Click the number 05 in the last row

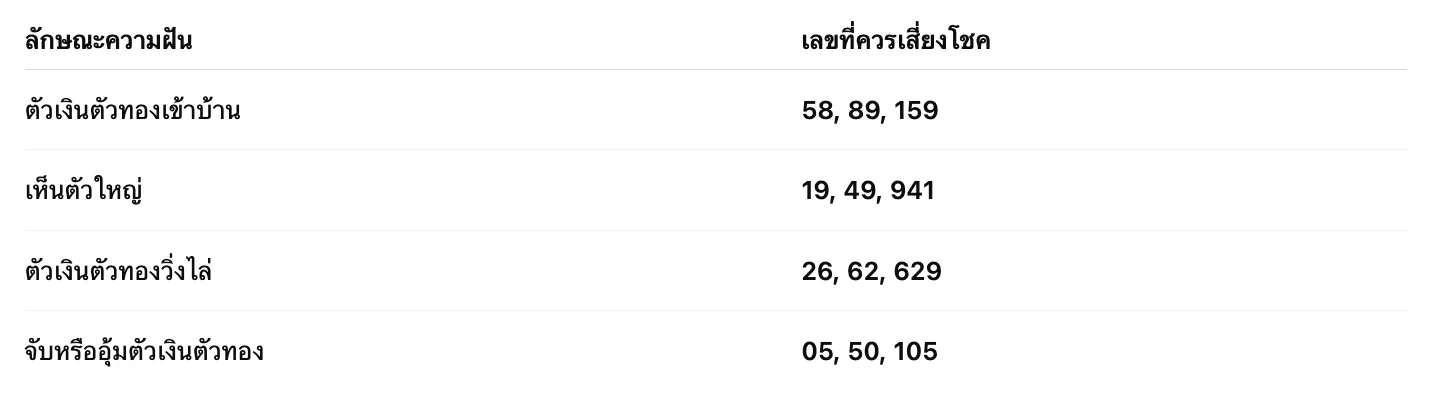(817, 351)
